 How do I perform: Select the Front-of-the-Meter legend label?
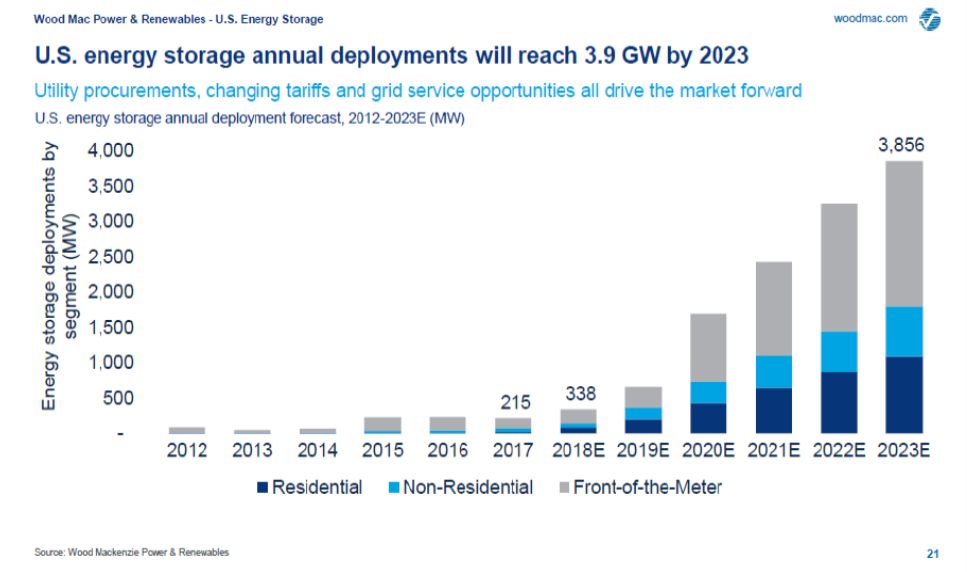[x=648, y=488]
